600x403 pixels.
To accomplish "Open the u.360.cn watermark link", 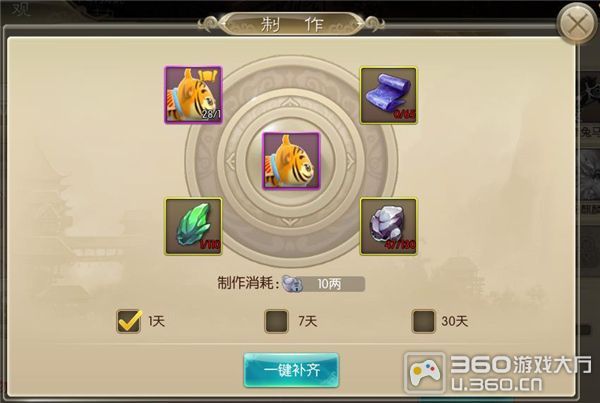I will point(497,384).
